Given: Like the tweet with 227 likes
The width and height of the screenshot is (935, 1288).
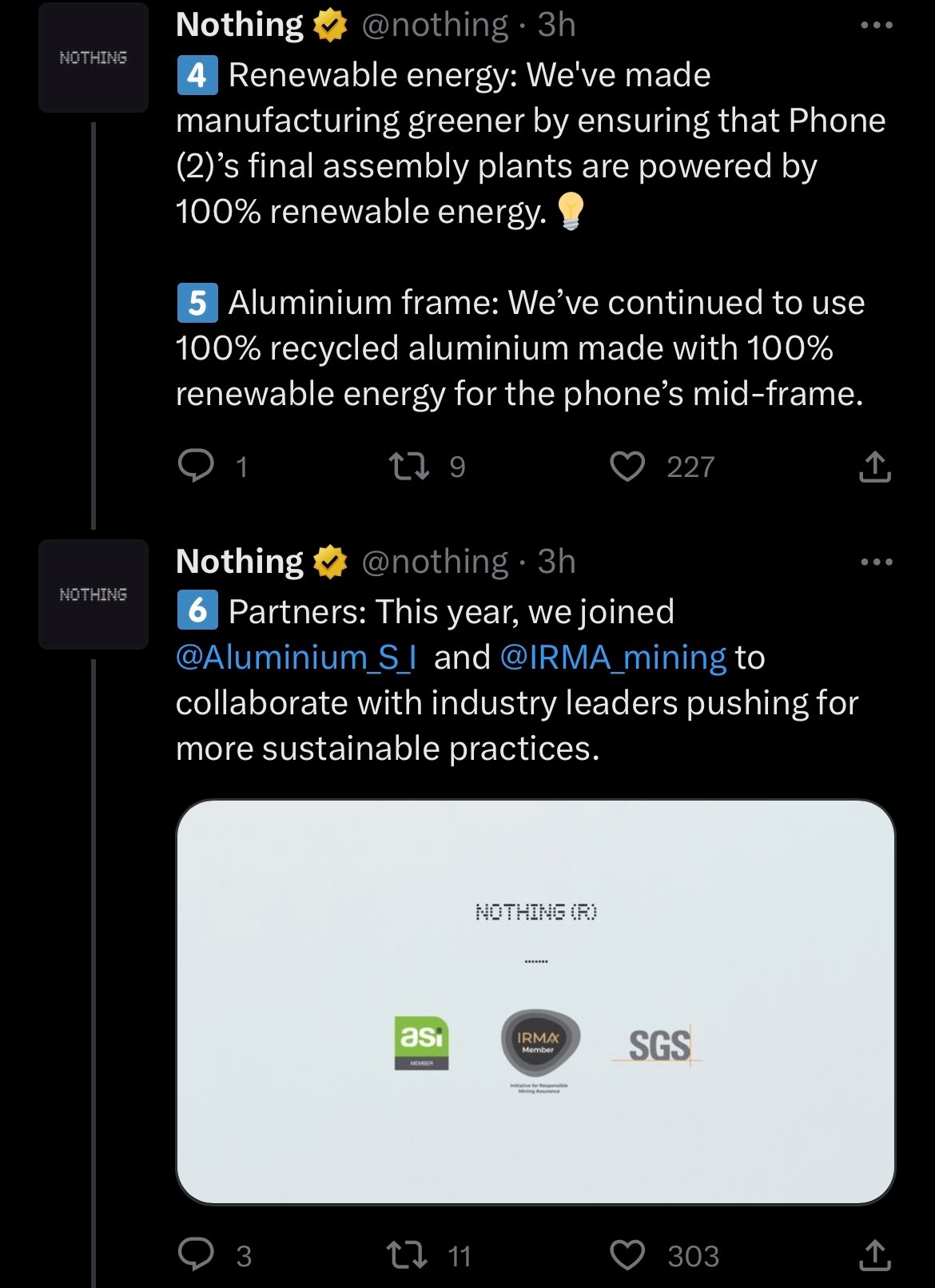Looking at the screenshot, I should 627,466.
